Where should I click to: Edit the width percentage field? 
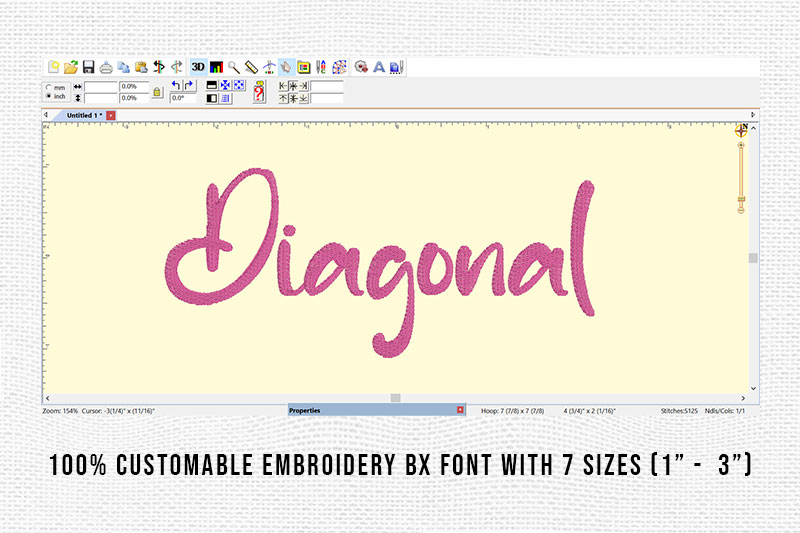[x=134, y=87]
